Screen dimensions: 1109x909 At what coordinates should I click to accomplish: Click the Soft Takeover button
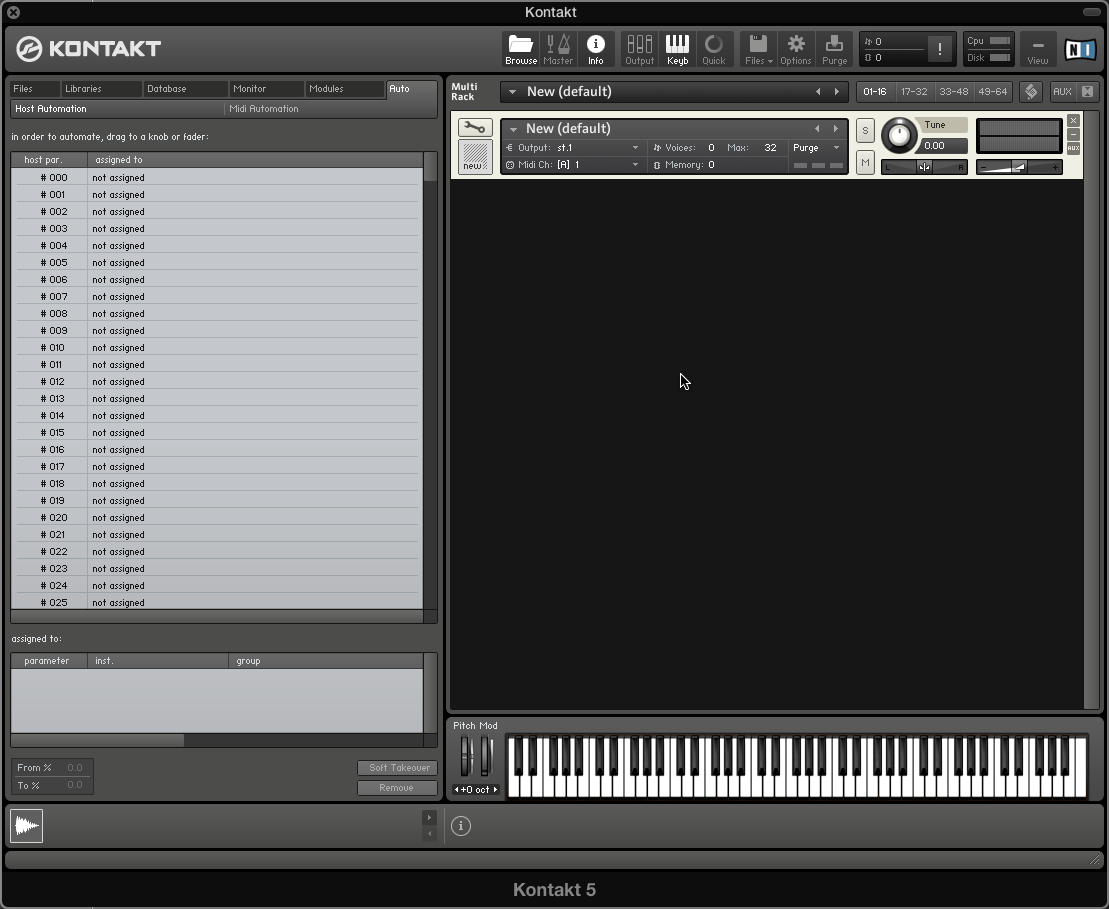click(x=398, y=768)
